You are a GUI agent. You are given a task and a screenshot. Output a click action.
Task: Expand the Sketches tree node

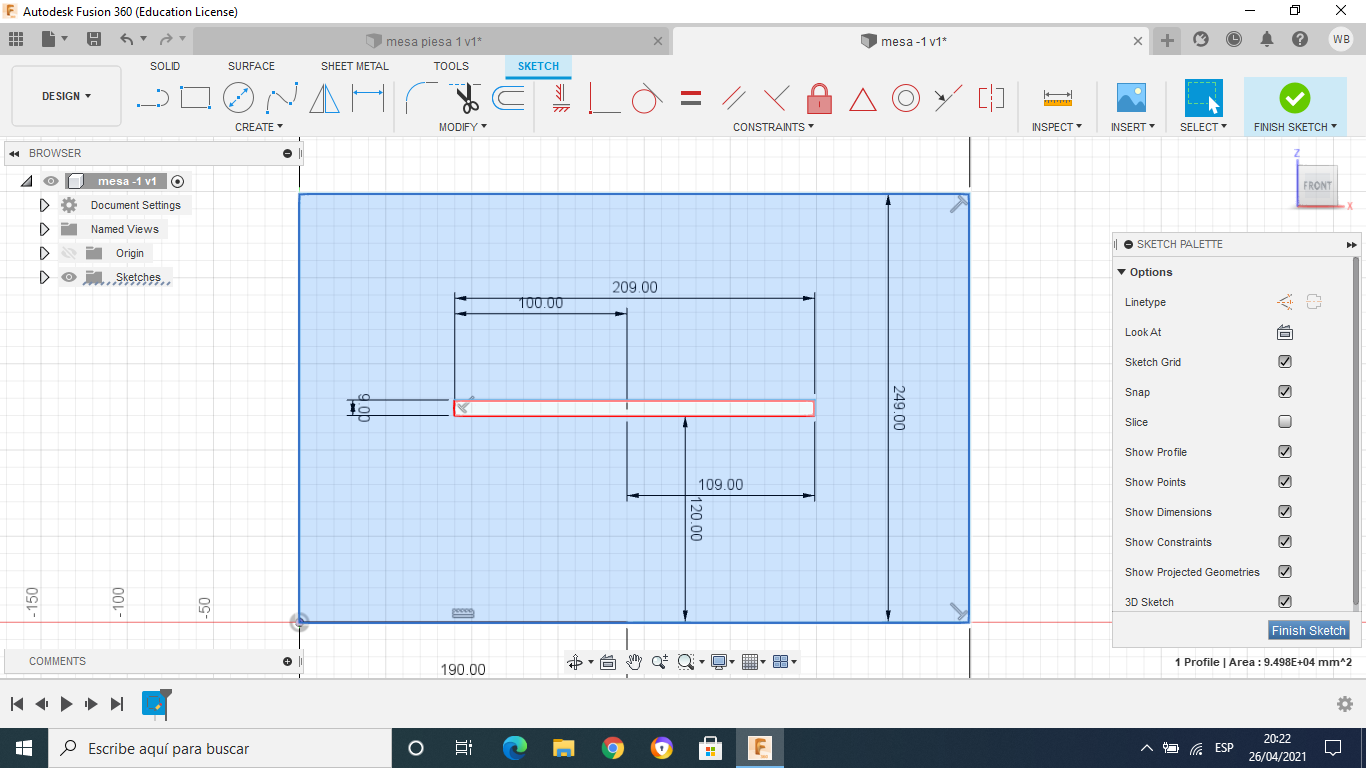(44, 277)
